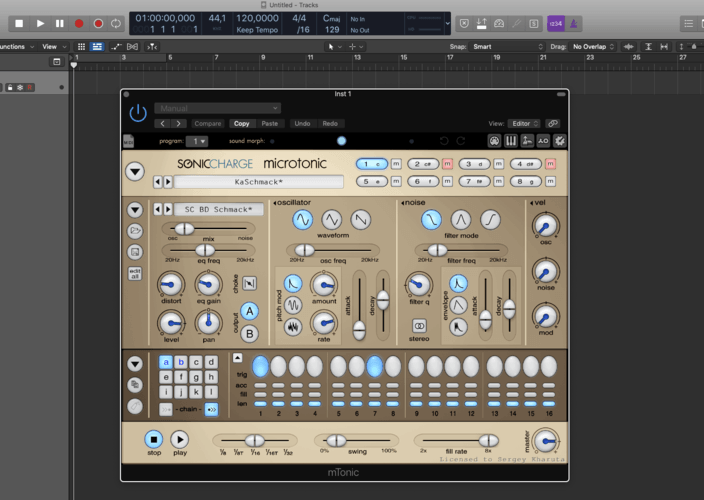704x500 pixels.
Task: Click the plugin Undo button
Action: 302,123
